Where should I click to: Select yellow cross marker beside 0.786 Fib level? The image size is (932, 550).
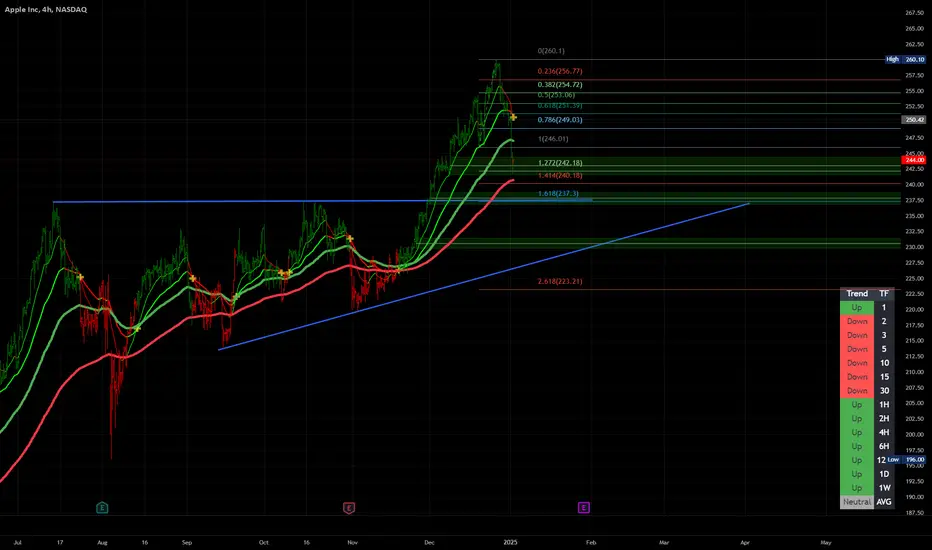(x=513, y=118)
